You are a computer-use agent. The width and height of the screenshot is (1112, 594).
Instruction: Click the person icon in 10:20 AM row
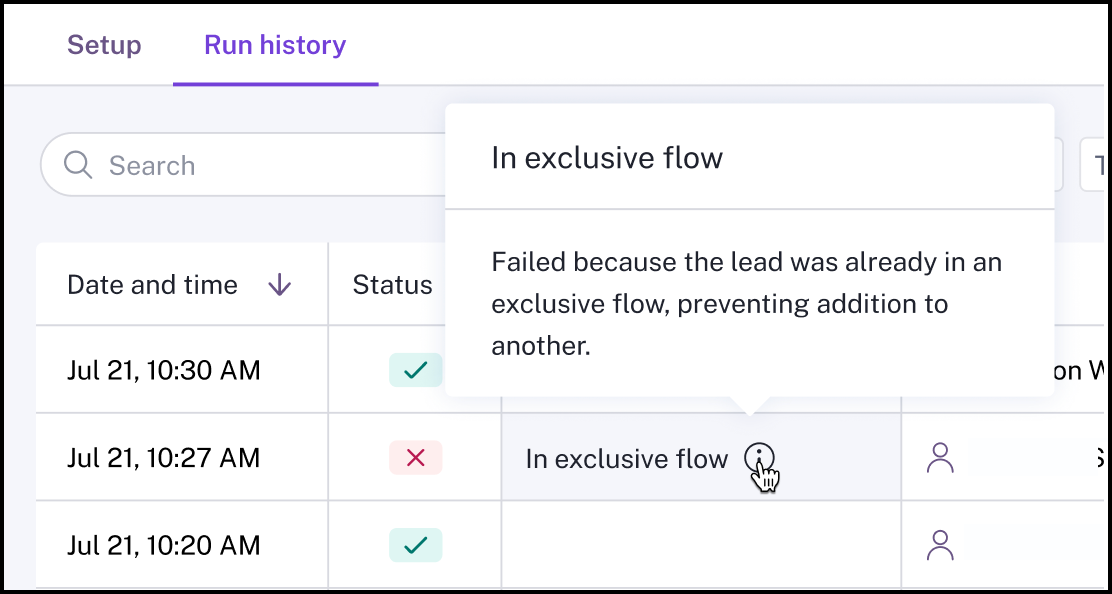(x=940, y=545)
